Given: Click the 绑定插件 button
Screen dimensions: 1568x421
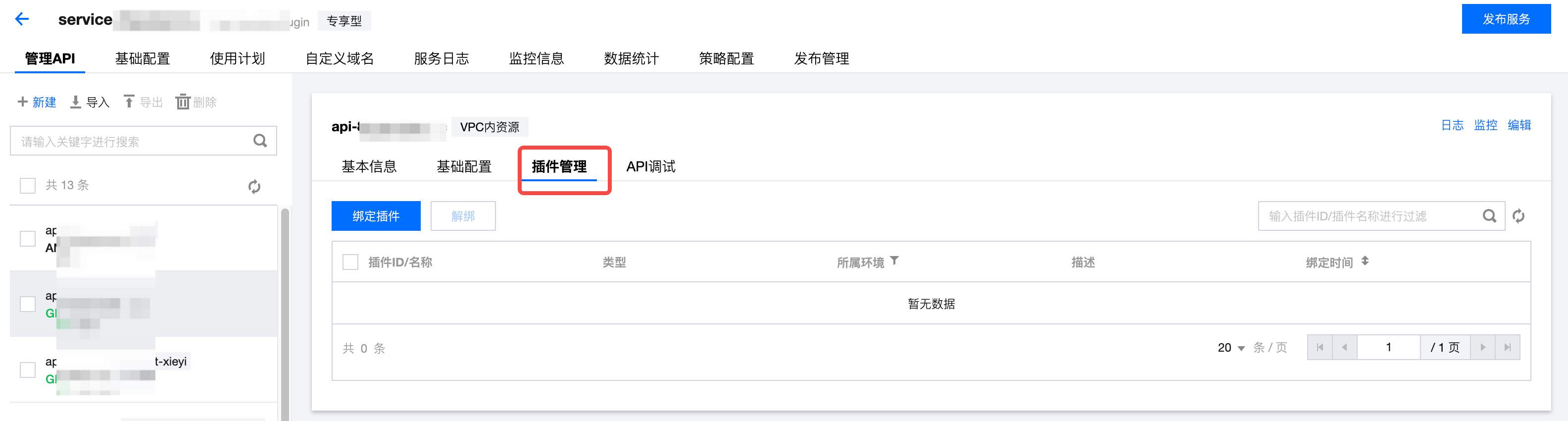Looking at the screenshot, I should 376,216.
